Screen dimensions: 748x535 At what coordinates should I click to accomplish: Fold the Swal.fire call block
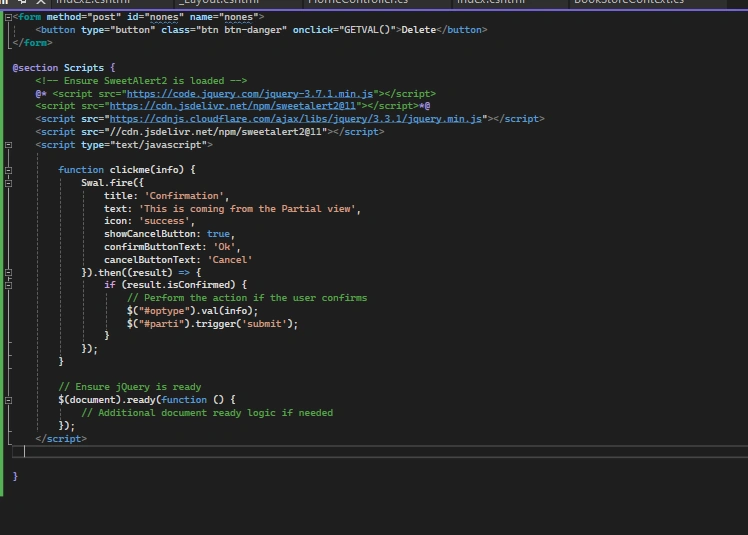pos(8,183)
